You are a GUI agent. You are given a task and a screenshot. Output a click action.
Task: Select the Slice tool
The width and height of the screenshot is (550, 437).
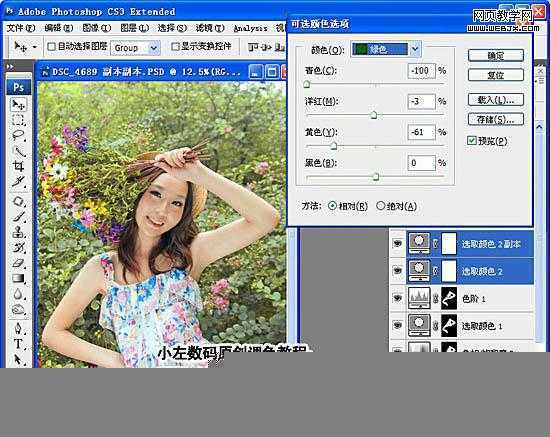(x=18, y=181)
